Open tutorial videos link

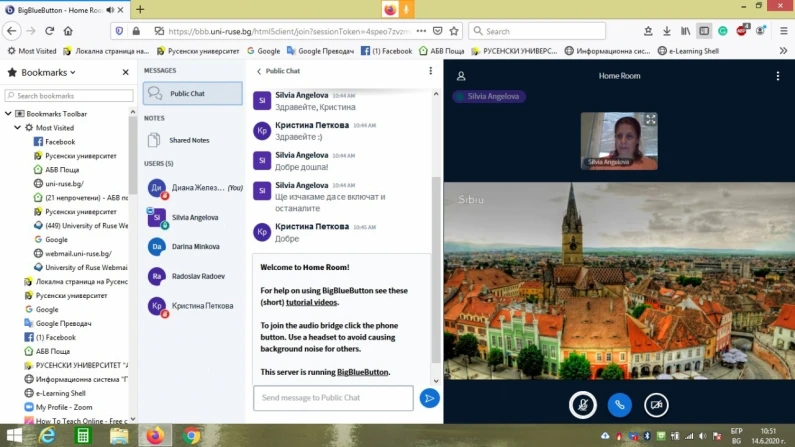[311, 302]
